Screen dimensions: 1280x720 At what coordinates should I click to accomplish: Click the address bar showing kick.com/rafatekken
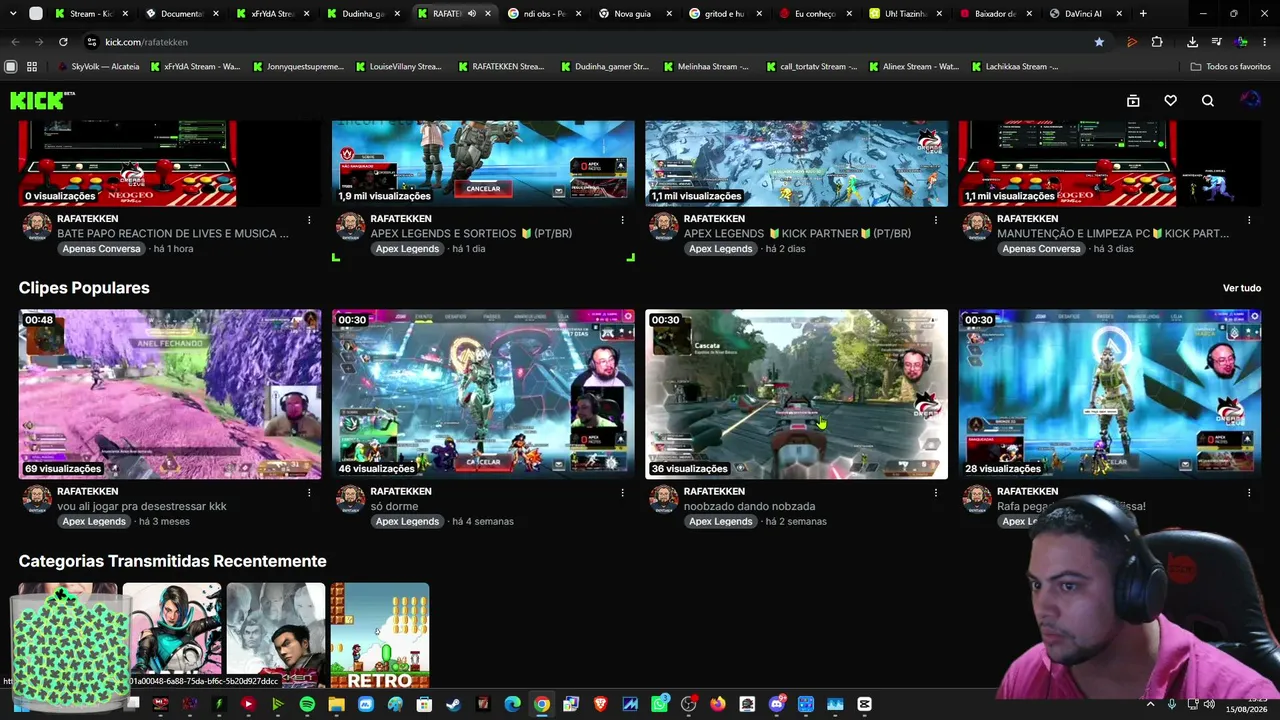coord(580,42)
